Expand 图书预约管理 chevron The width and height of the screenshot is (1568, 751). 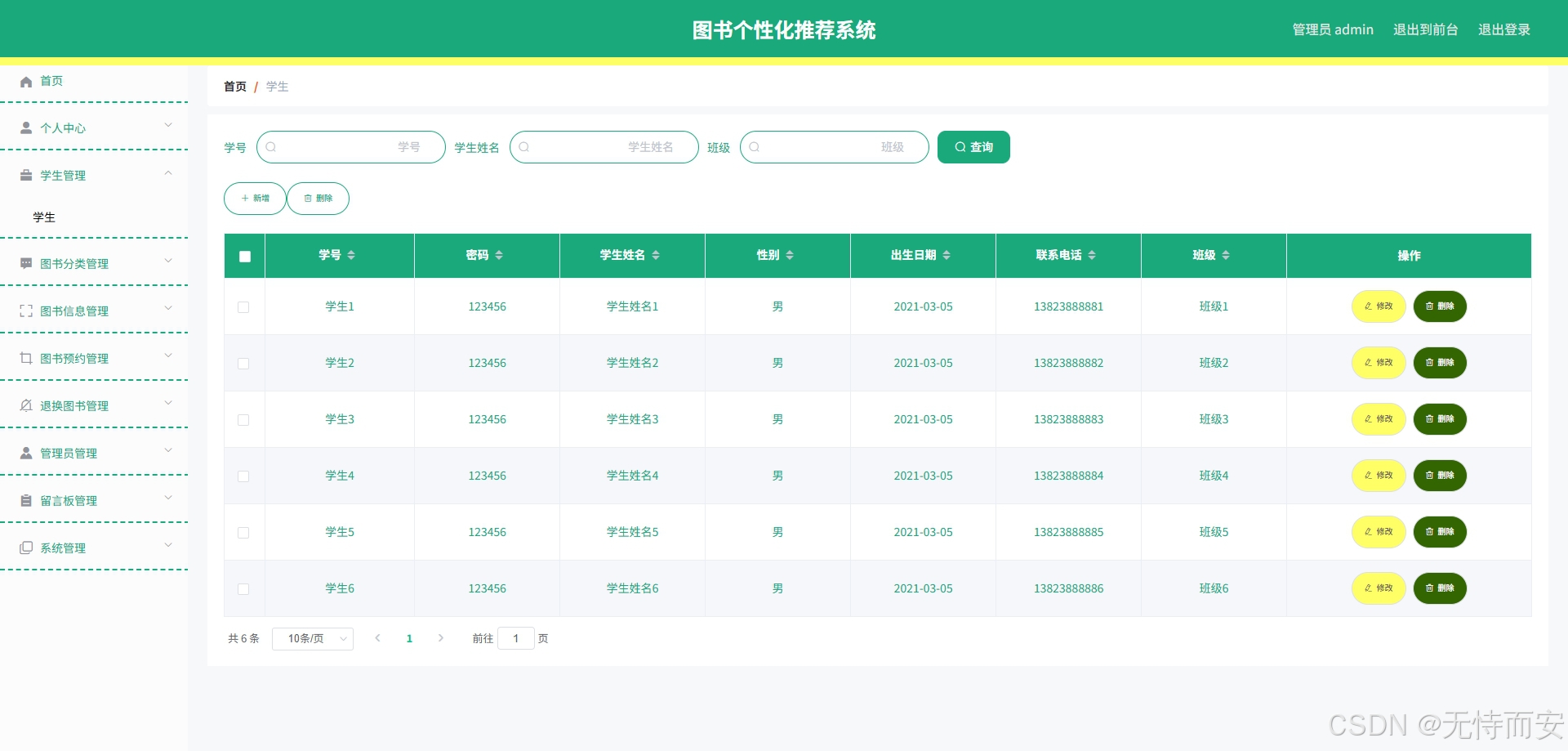pyautogui.click(x=168, y=355)
